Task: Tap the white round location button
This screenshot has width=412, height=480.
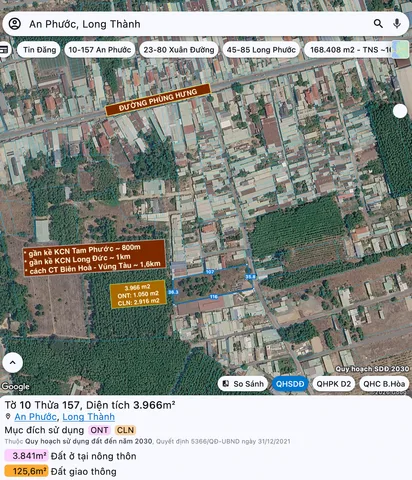Action: tap(400, 111)
